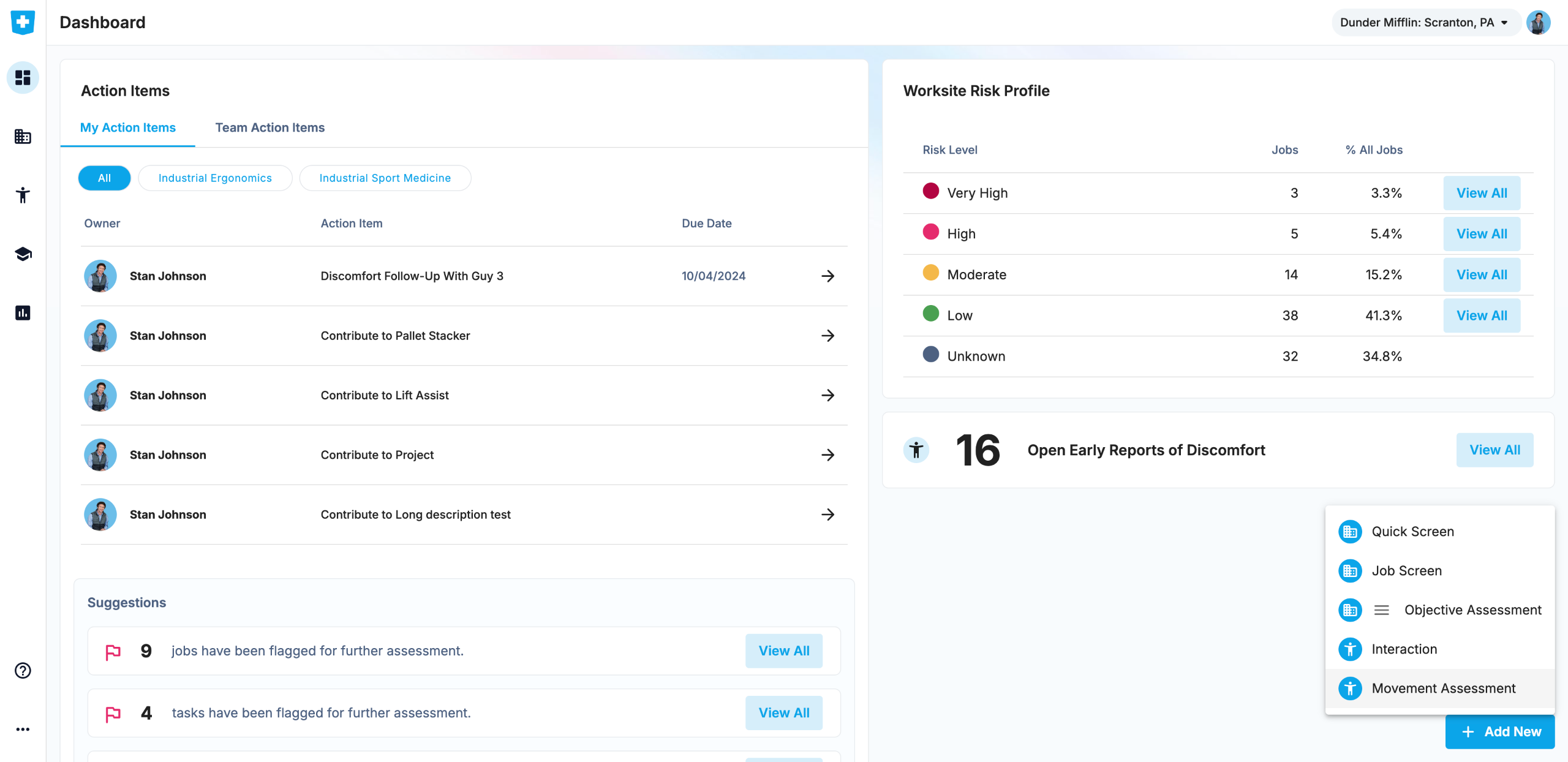Open arrow for Contribute to Pallet Stacker
The width and height of the screenshot is (1568, 762).
click(827, 336)
